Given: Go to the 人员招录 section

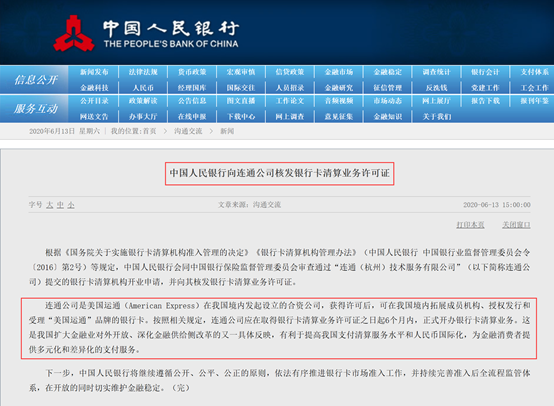Looking at the screenshot, I should click(x=290, y=88).
